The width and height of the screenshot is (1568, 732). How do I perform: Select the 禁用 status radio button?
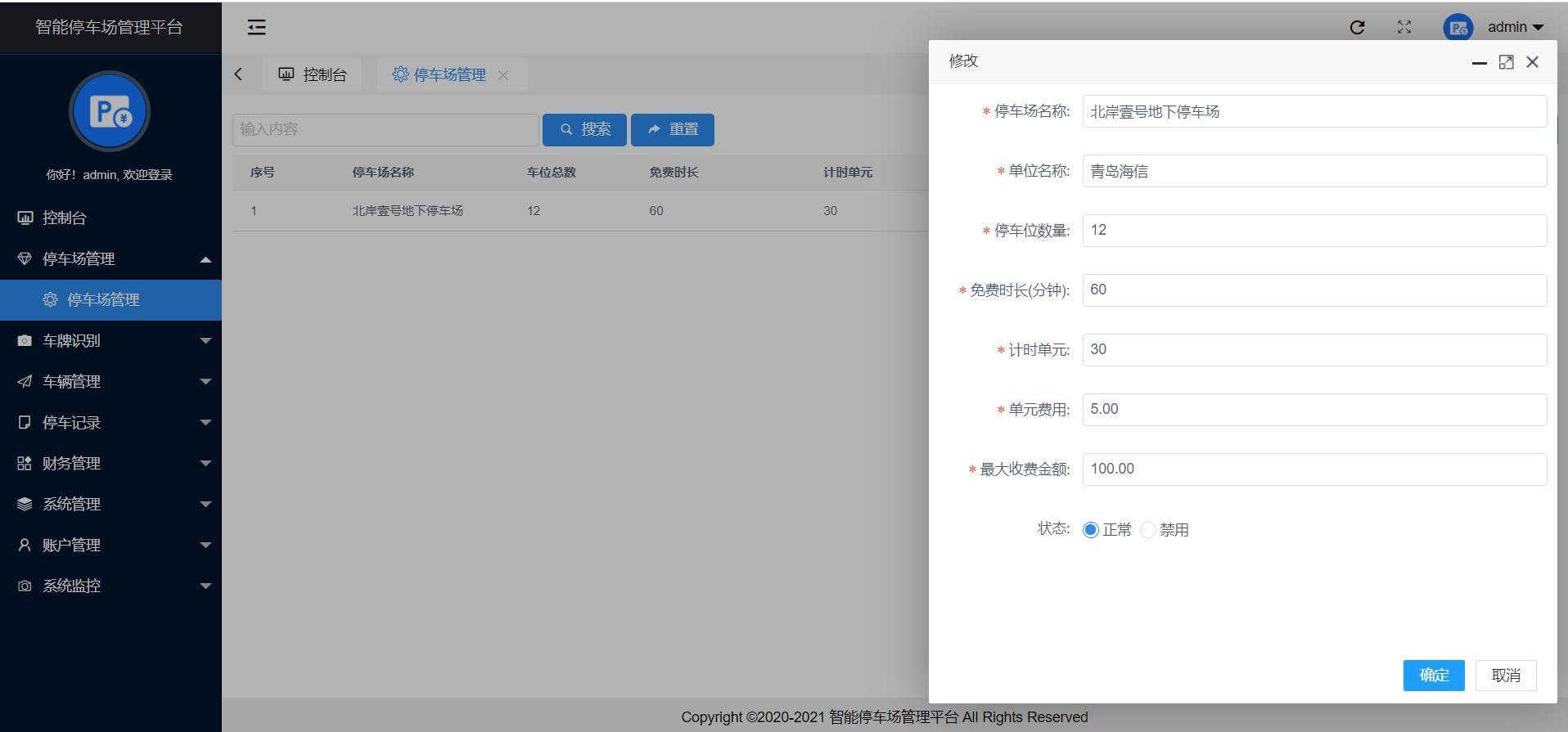[x=1148, y=530]
